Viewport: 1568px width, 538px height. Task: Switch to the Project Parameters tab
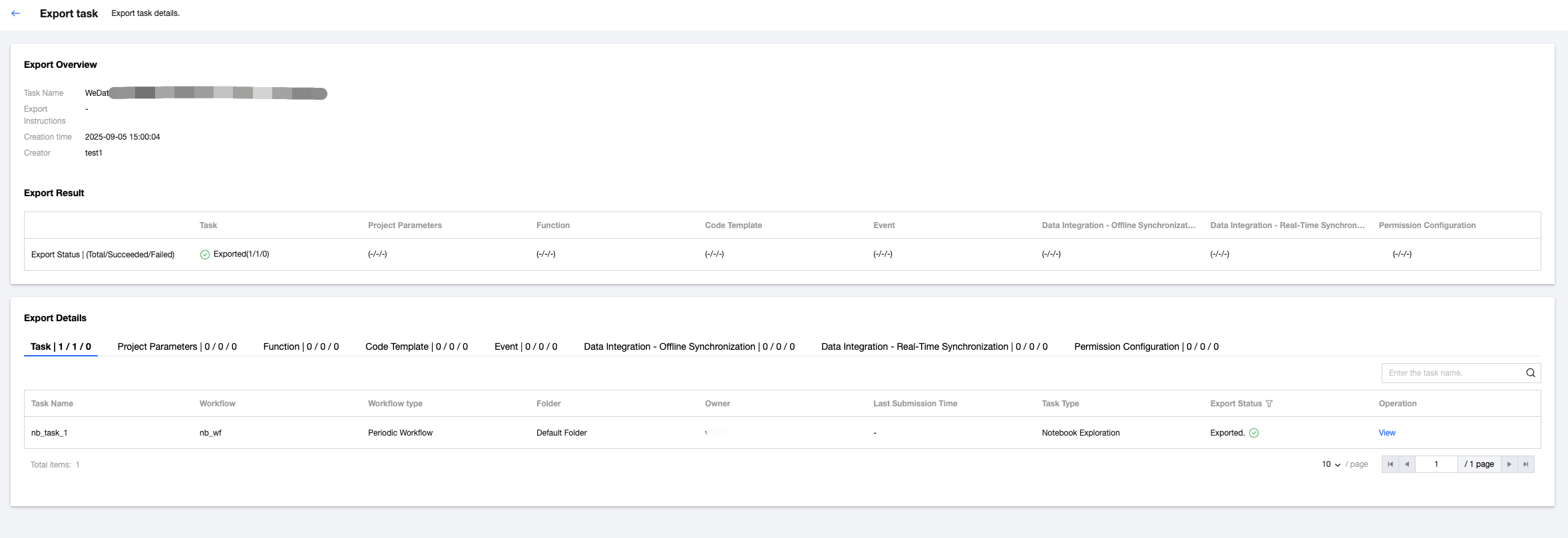[x=177, y=346]
